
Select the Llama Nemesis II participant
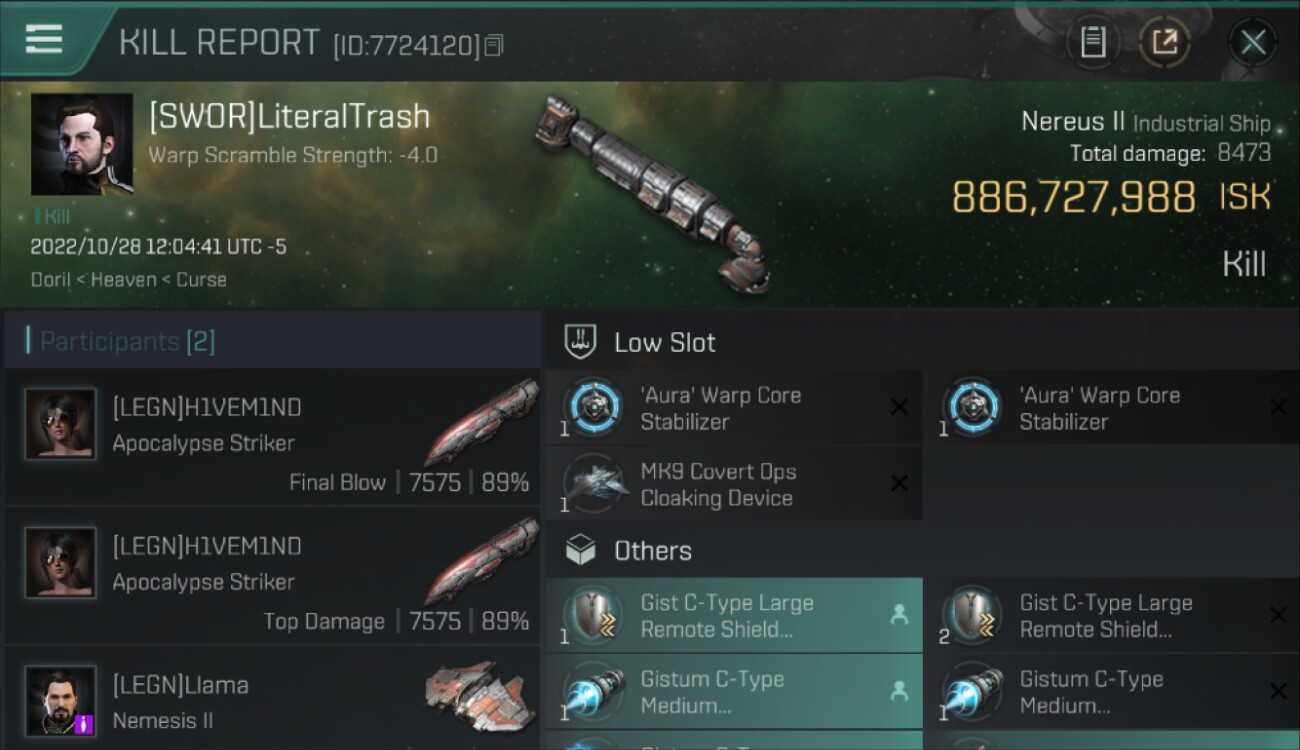(272, 700)
